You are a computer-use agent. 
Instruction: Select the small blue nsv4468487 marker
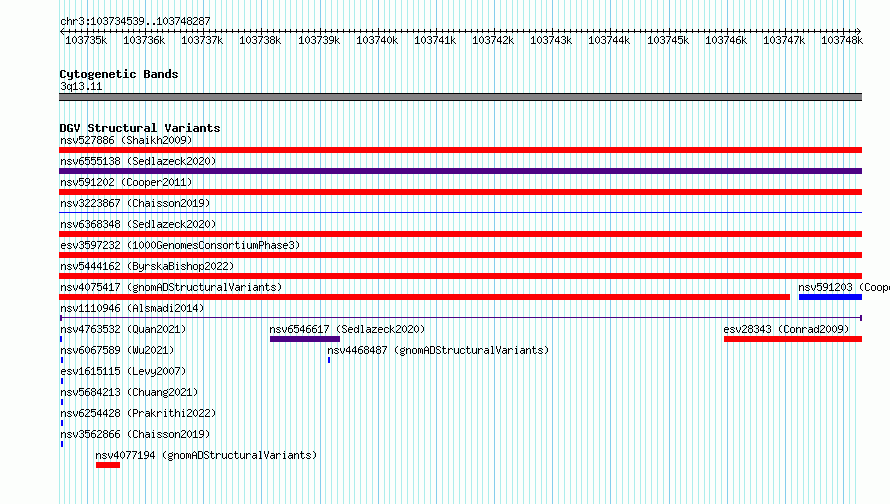tap(329, 360)
